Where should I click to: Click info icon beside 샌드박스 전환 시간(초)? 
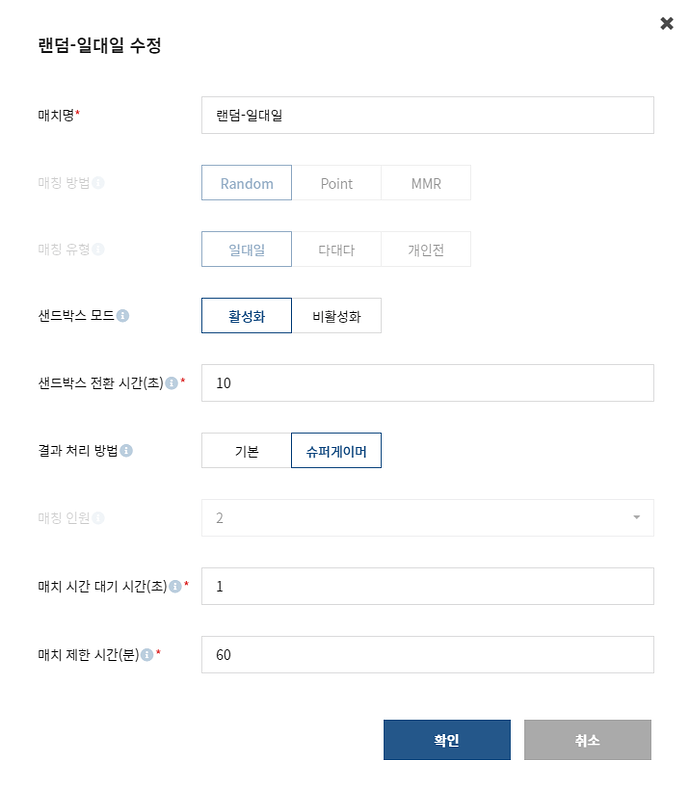[x=172, y=383]
